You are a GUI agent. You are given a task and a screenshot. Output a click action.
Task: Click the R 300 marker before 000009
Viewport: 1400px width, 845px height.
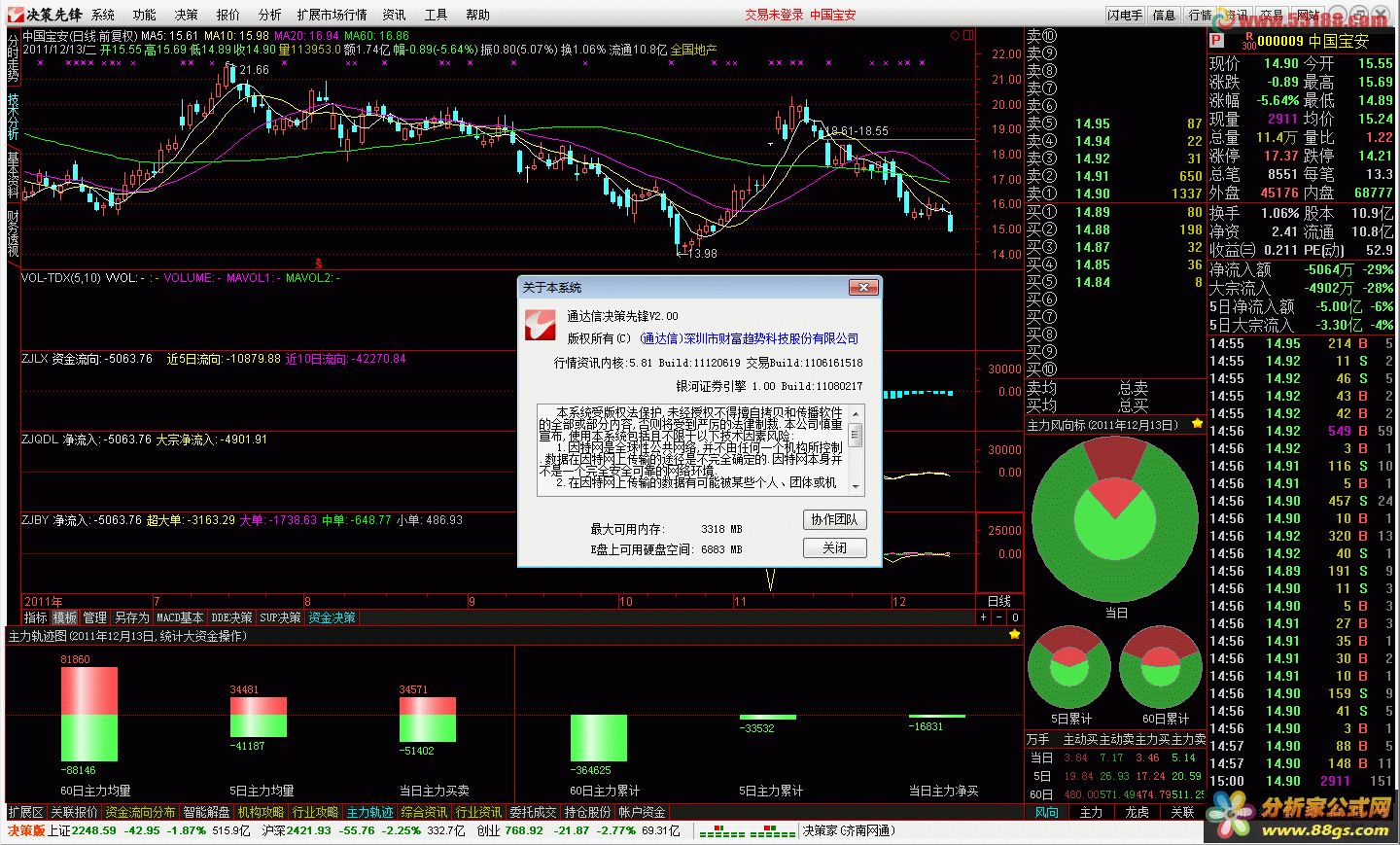tap(1248, 41)
